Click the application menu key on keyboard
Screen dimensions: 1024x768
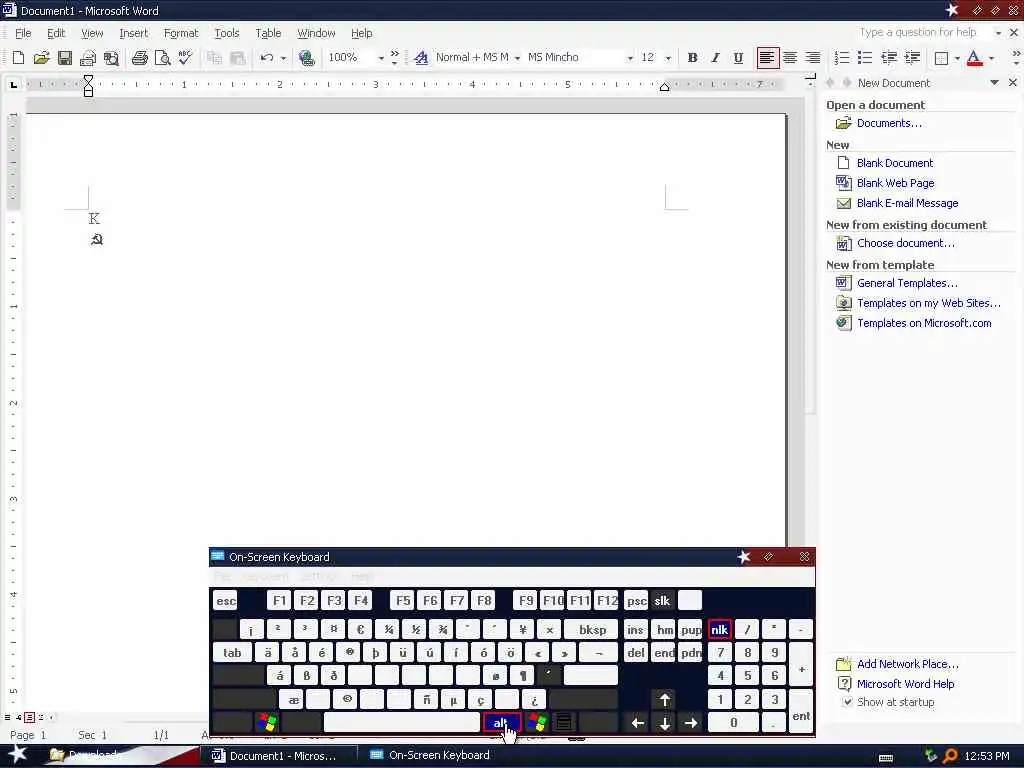tap(564, 722)
